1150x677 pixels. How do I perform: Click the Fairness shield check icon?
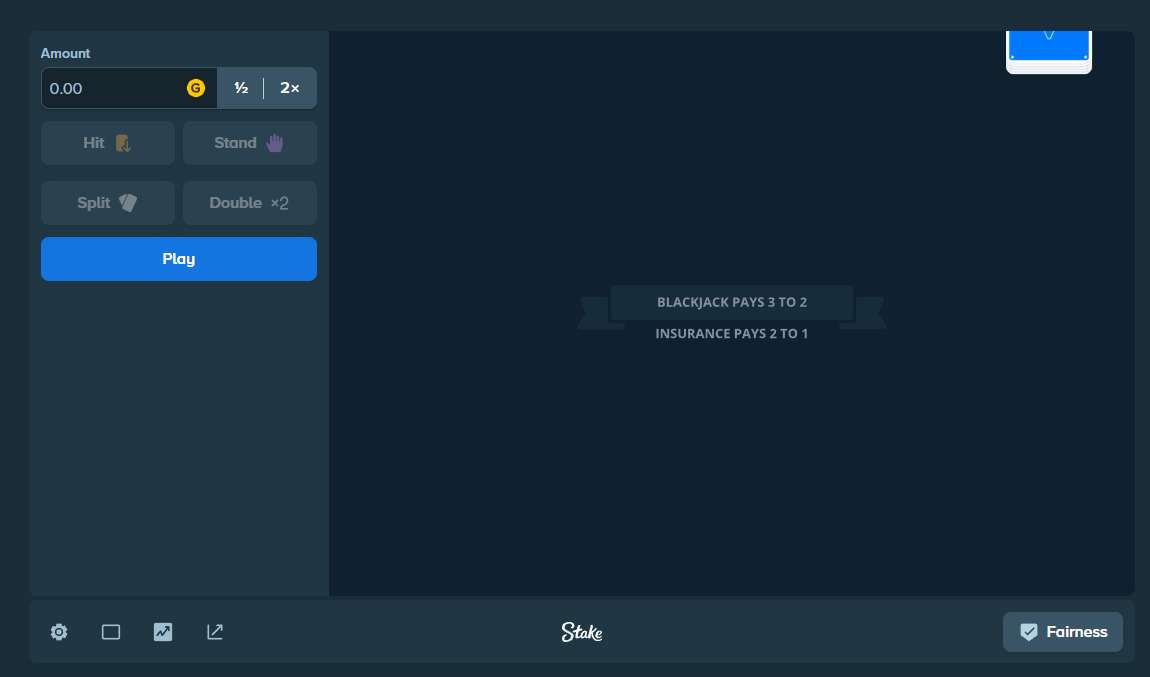point(1029,632)
